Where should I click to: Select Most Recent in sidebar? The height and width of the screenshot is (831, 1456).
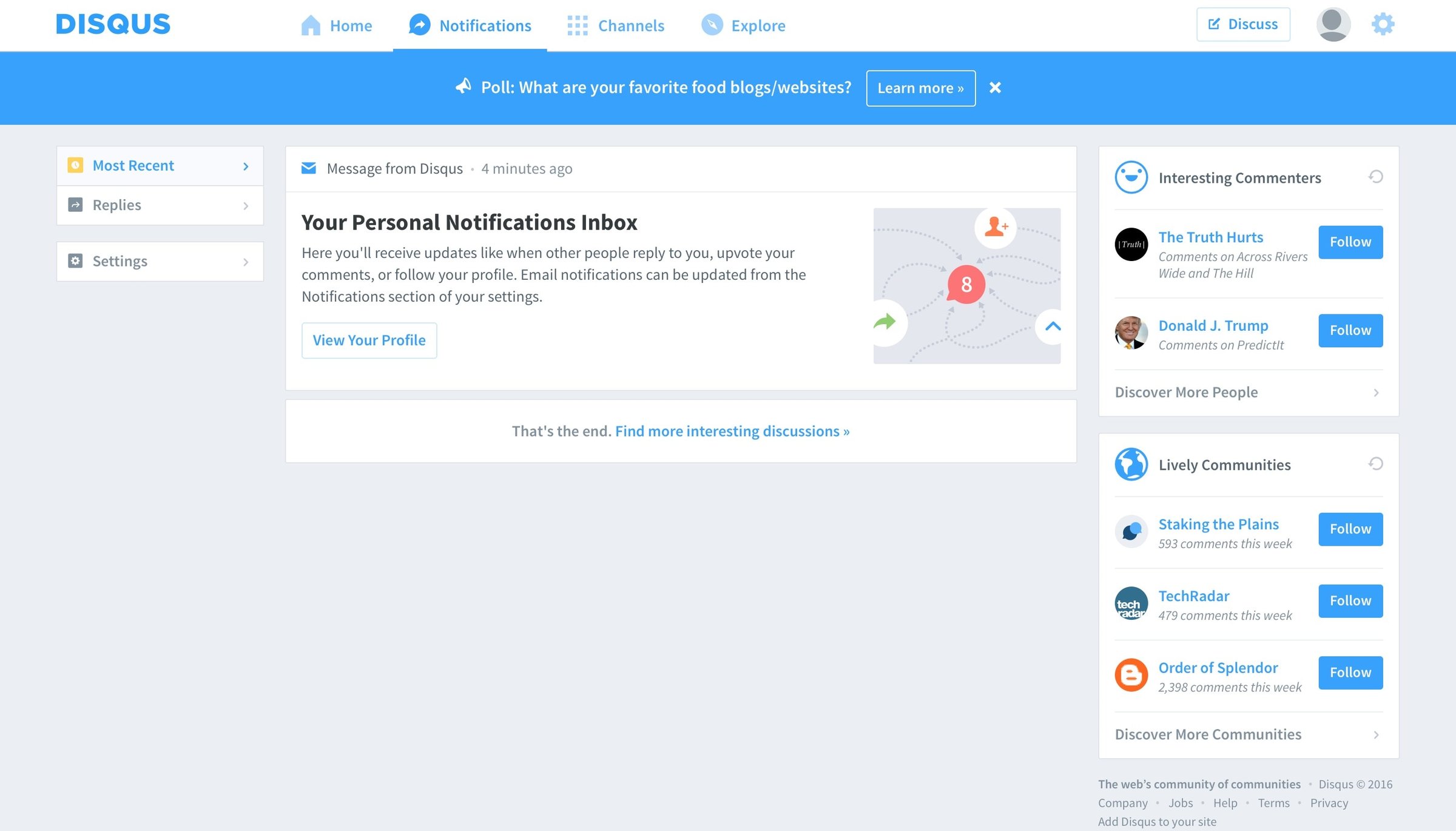pos(160,166)
